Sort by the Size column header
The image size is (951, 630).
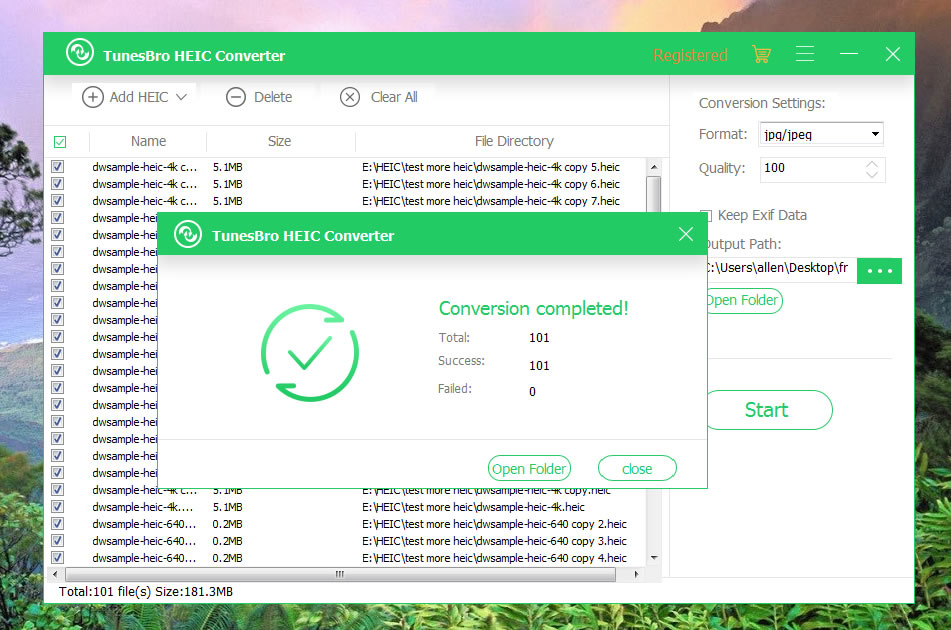pyautogui.click(x=280, y=141)
